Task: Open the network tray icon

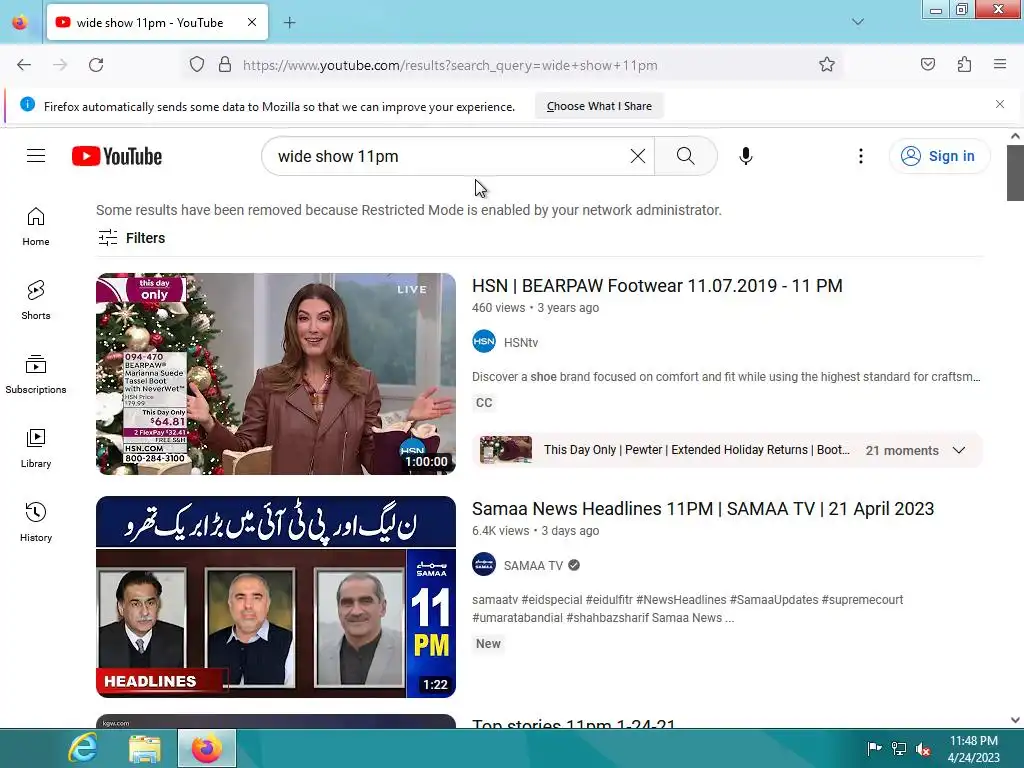Action: (x=899, y=749)
